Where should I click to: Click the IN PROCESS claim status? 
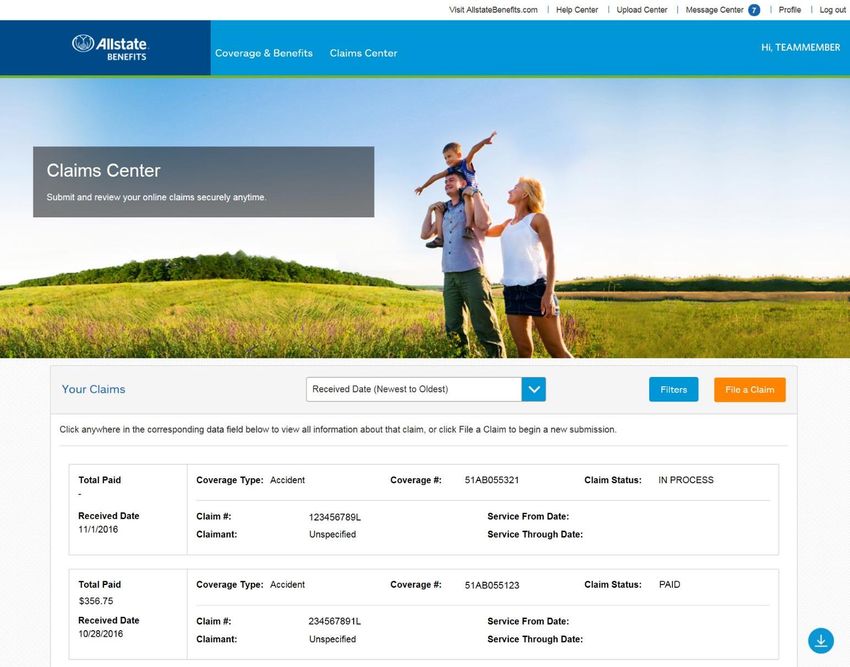click(x=686, y=480)
